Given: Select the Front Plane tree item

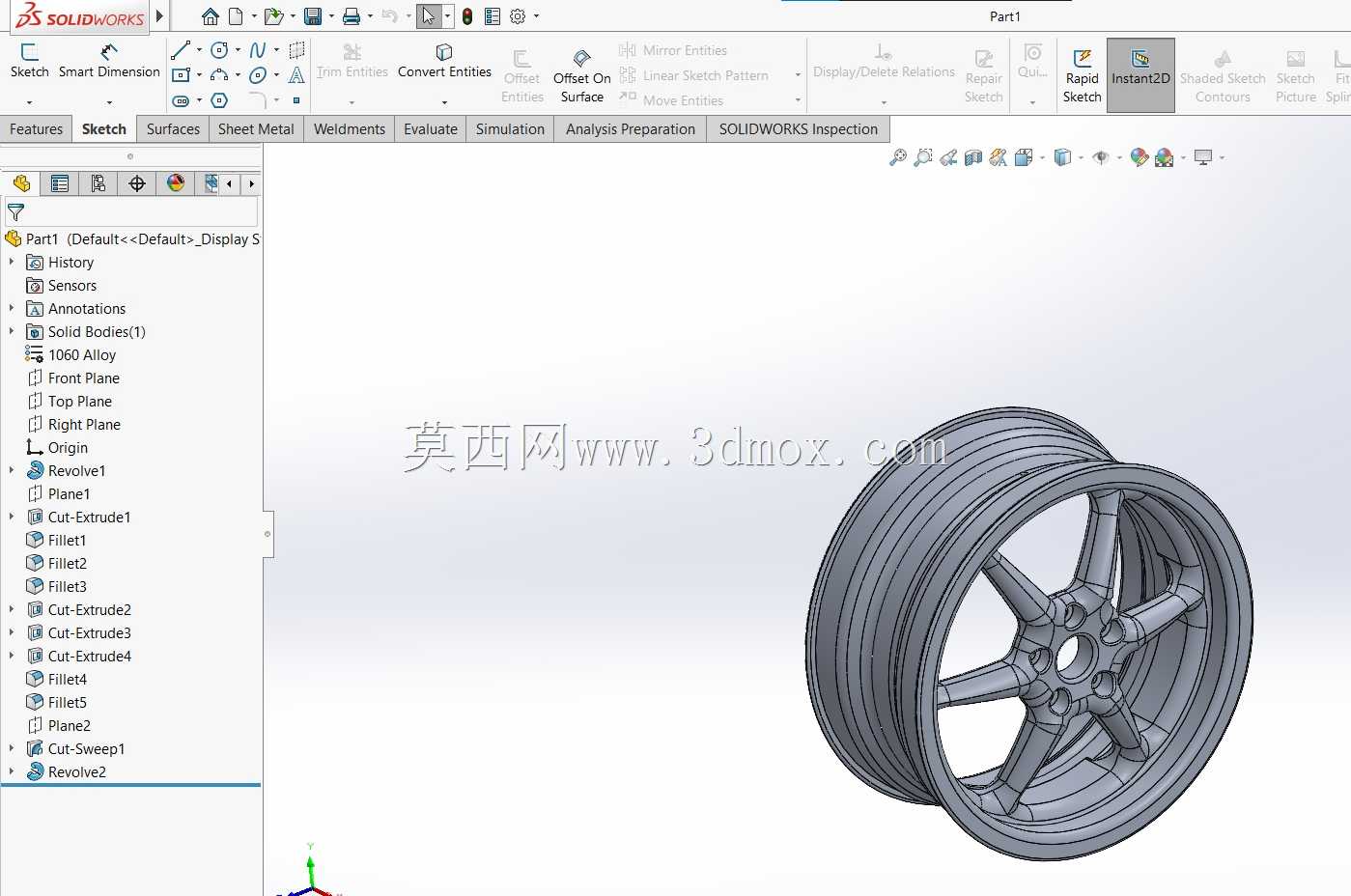Looking at the screenshot, I should 73,378.
